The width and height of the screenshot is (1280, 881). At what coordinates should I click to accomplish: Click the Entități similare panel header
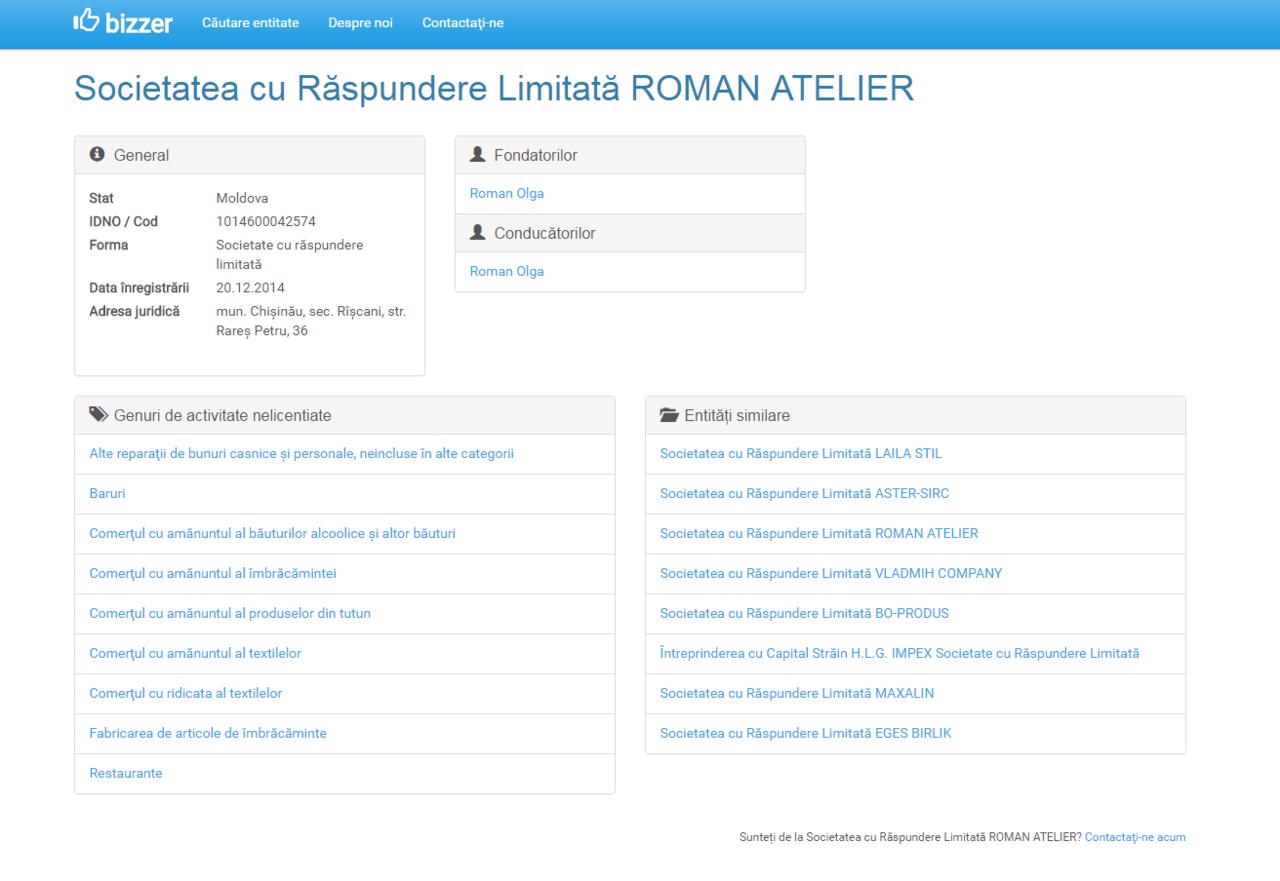click(x=737, y=415)
